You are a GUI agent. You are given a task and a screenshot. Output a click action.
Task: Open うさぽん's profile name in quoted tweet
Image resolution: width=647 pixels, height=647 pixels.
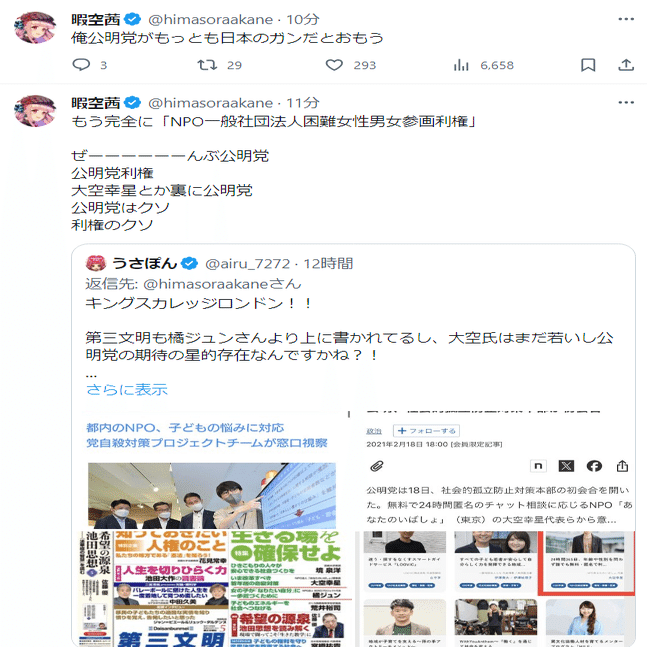tap(144, 263)
